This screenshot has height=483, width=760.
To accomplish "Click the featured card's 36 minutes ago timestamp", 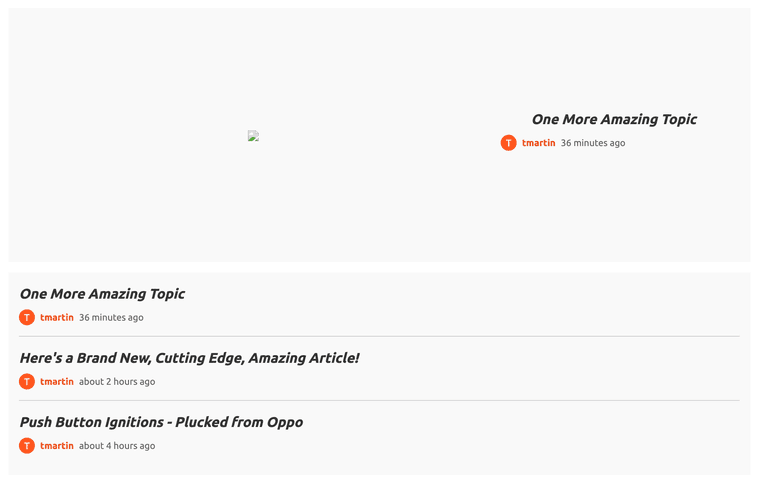I will coord(593,143).
